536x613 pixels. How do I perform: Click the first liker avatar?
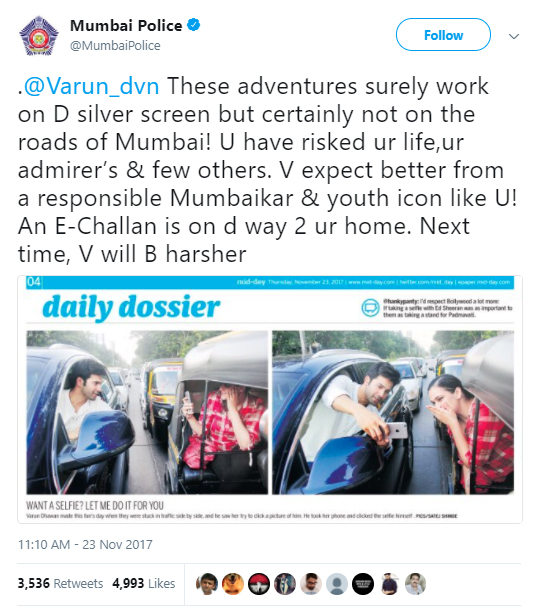(207, 584)
